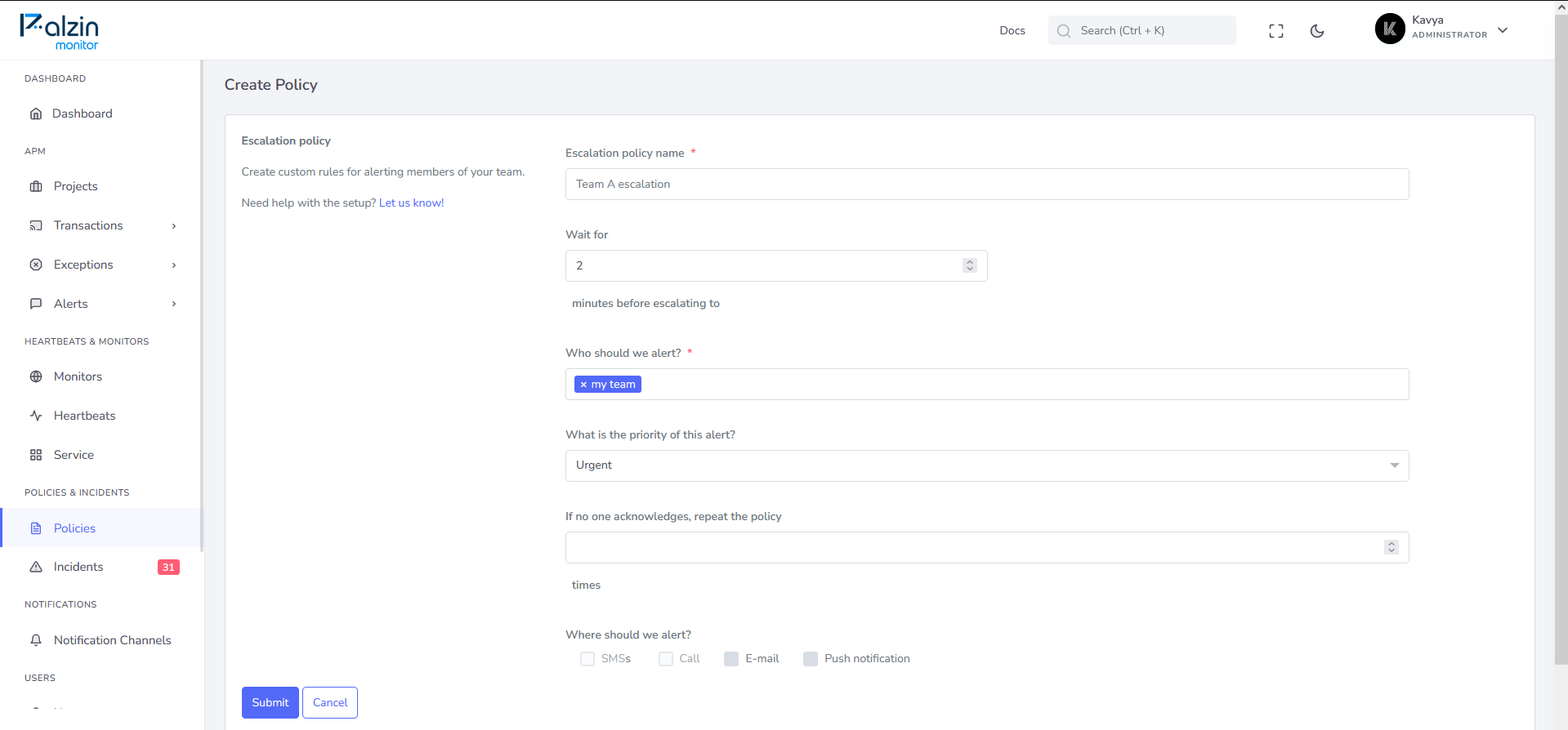Expand the Alerts submenu chevron
Screen dimensions: 1568x730
[174, 304]
